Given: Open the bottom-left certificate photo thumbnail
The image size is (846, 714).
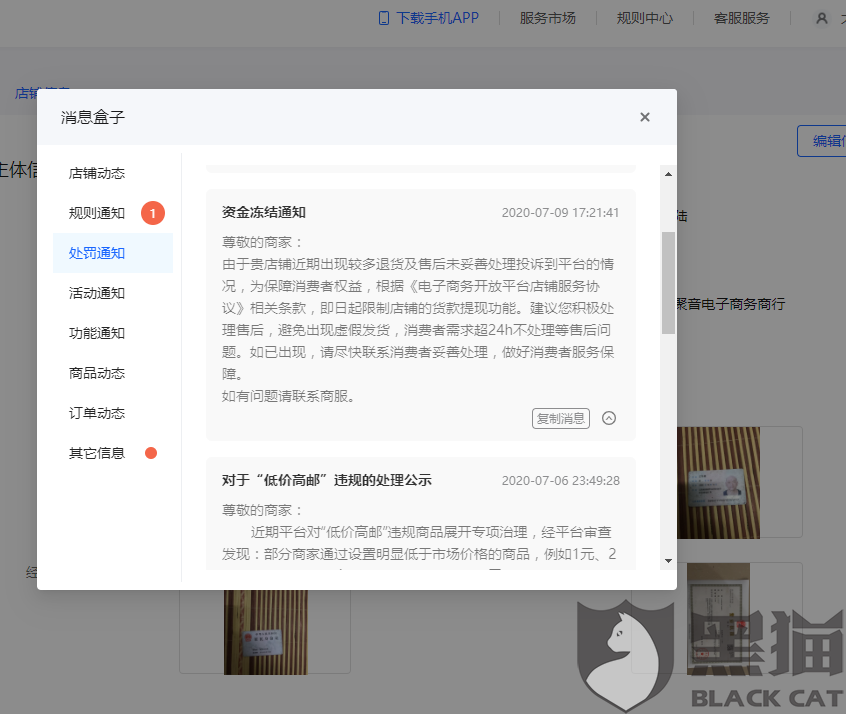Looking at the screenshot, I should 265,632.
